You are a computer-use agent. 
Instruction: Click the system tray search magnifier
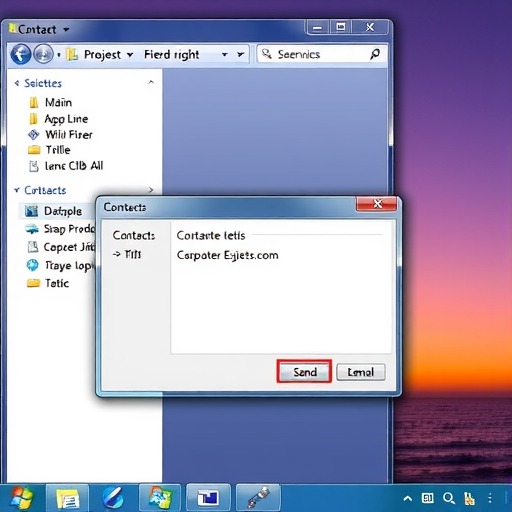click(449, 498)
